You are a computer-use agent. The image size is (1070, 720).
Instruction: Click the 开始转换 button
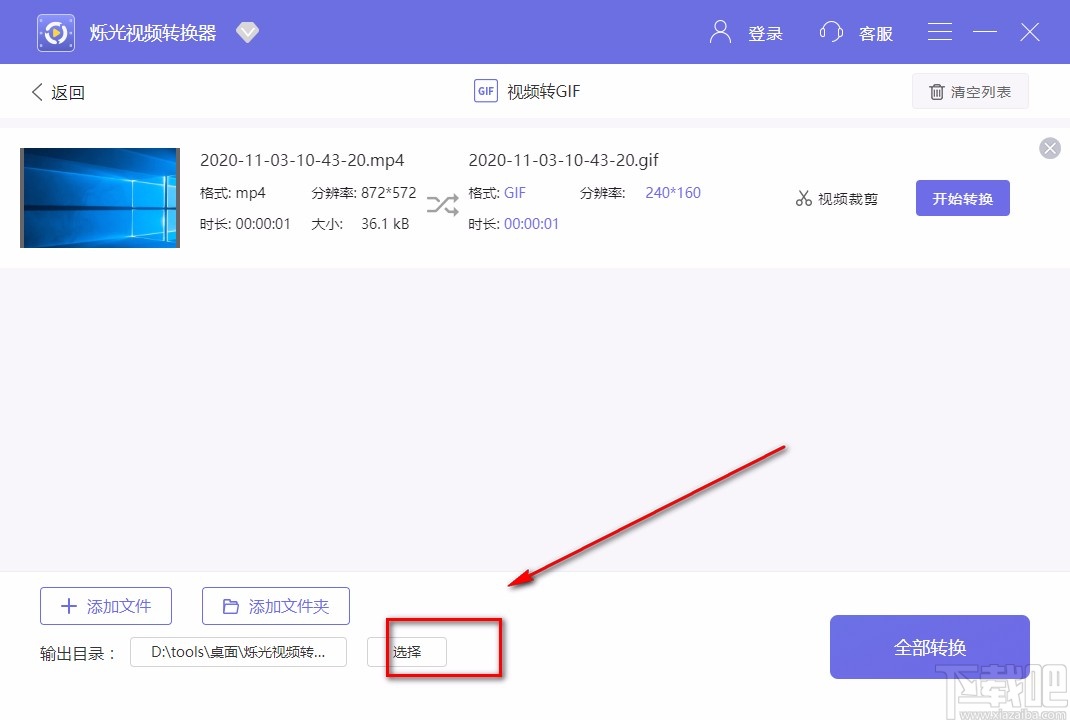tap(962, 198)
